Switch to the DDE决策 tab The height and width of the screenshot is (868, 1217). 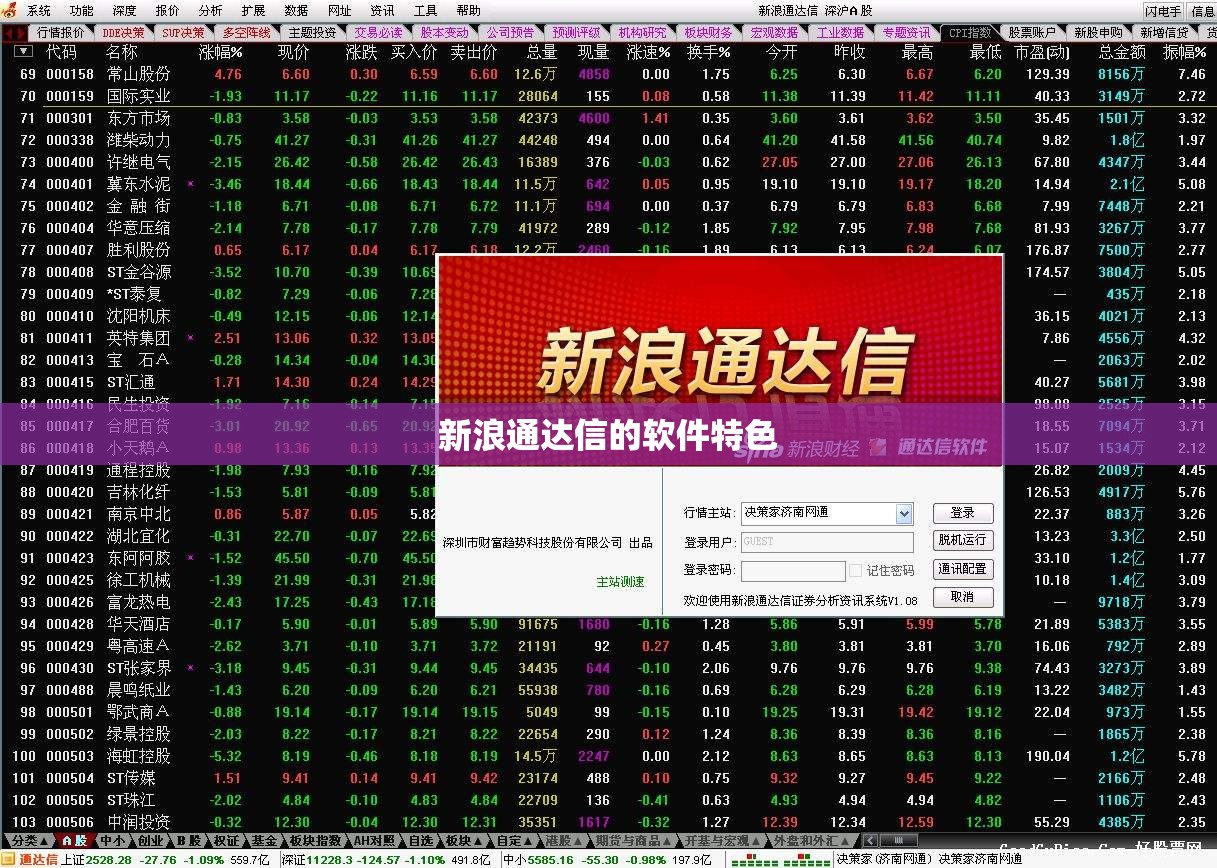coord(123,32)
